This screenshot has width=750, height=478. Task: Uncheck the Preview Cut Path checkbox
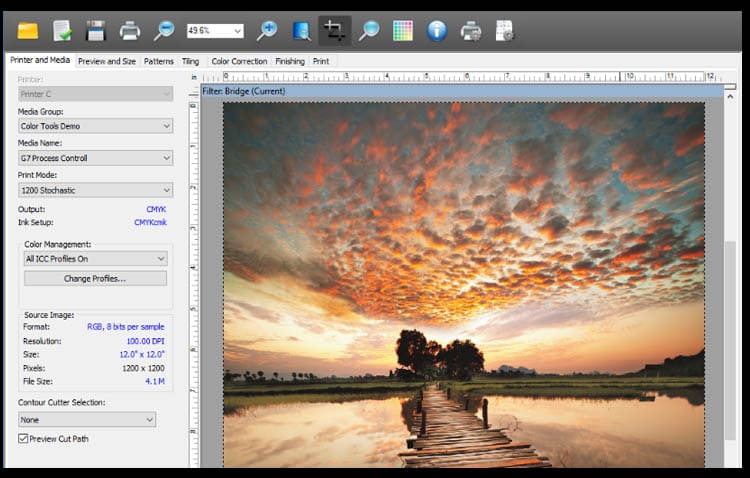pyautogui.click(x=23, y=438)
